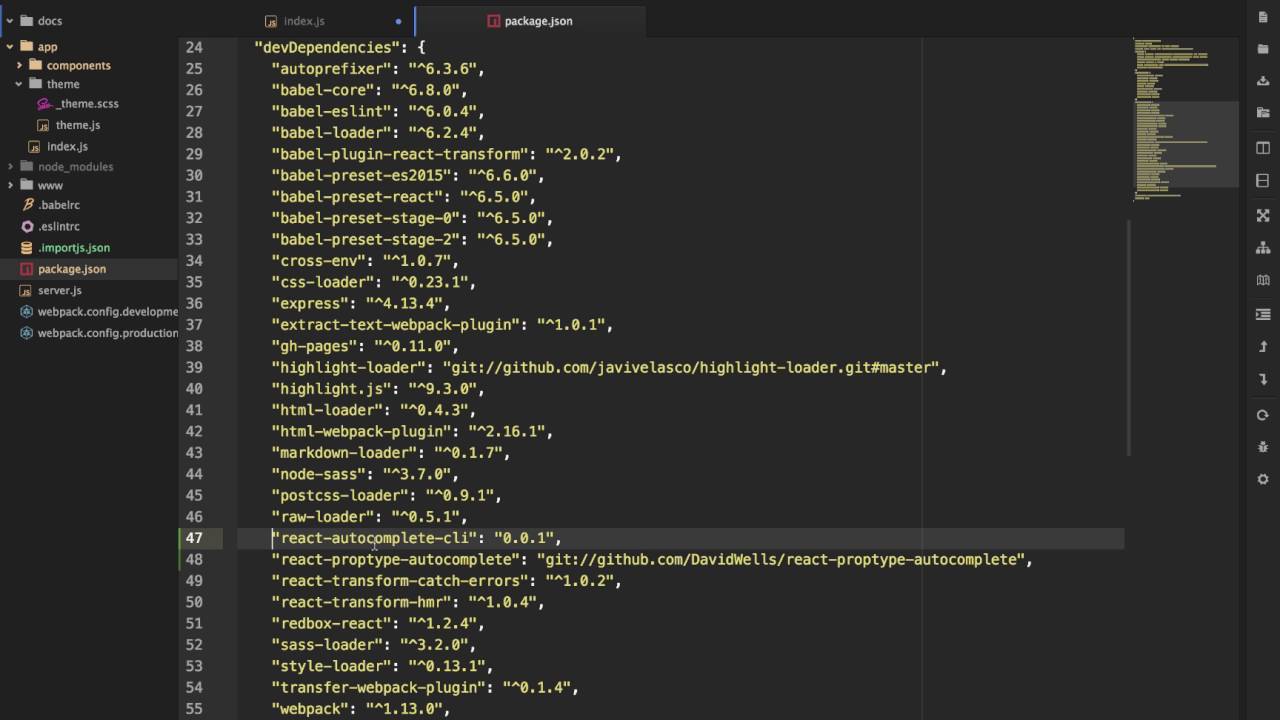This screenshot has height=720, width=1280.
Task: Open settings with the gear icon
Action: 1263,480
